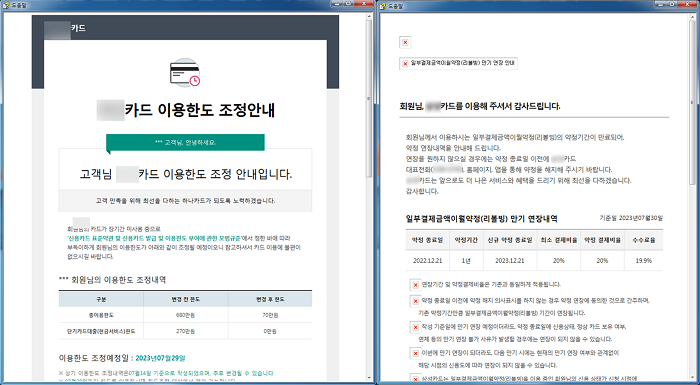Click the 최소 결제비율 column header
Screen dimensions: 700x385
[558, 240]
